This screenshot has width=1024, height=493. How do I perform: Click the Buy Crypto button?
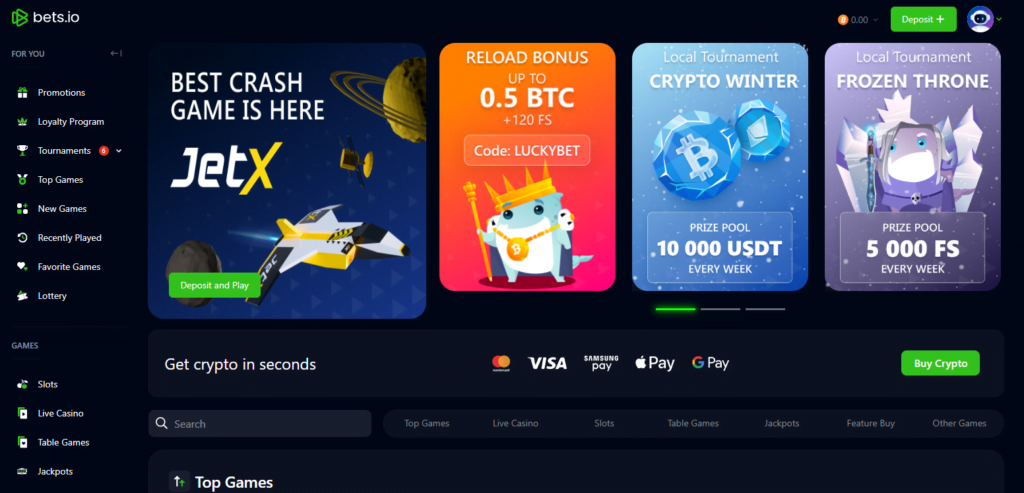(940, 364)
